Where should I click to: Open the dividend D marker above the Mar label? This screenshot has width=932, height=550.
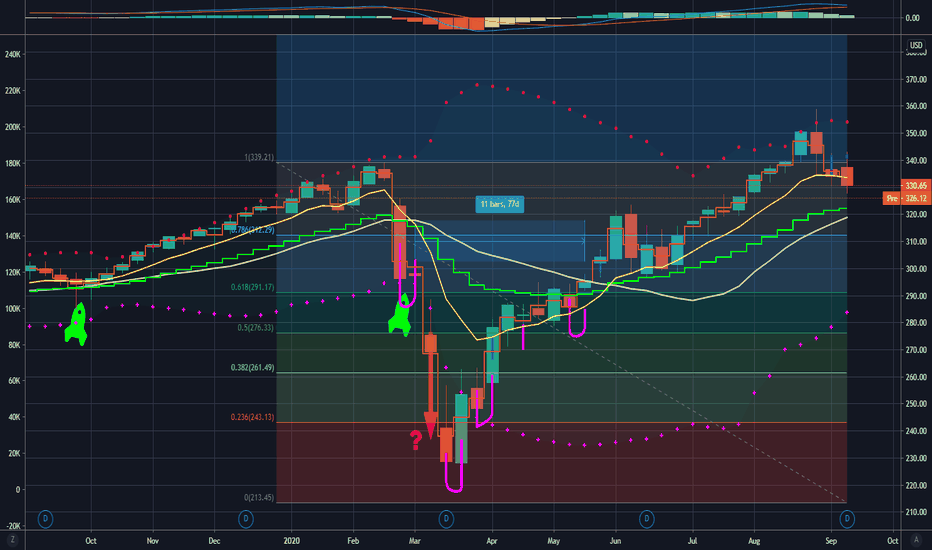pos(446,519)
